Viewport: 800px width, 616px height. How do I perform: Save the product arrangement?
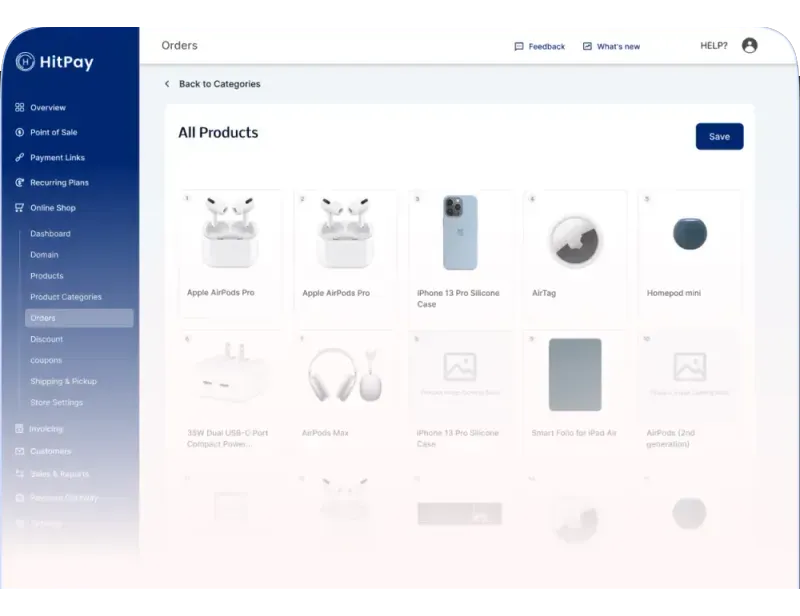(719, 136)
